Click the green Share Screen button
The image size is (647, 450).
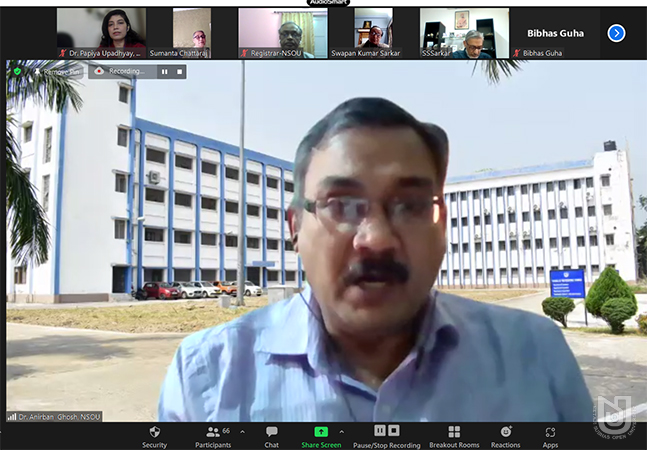click(x=321, y=437)
